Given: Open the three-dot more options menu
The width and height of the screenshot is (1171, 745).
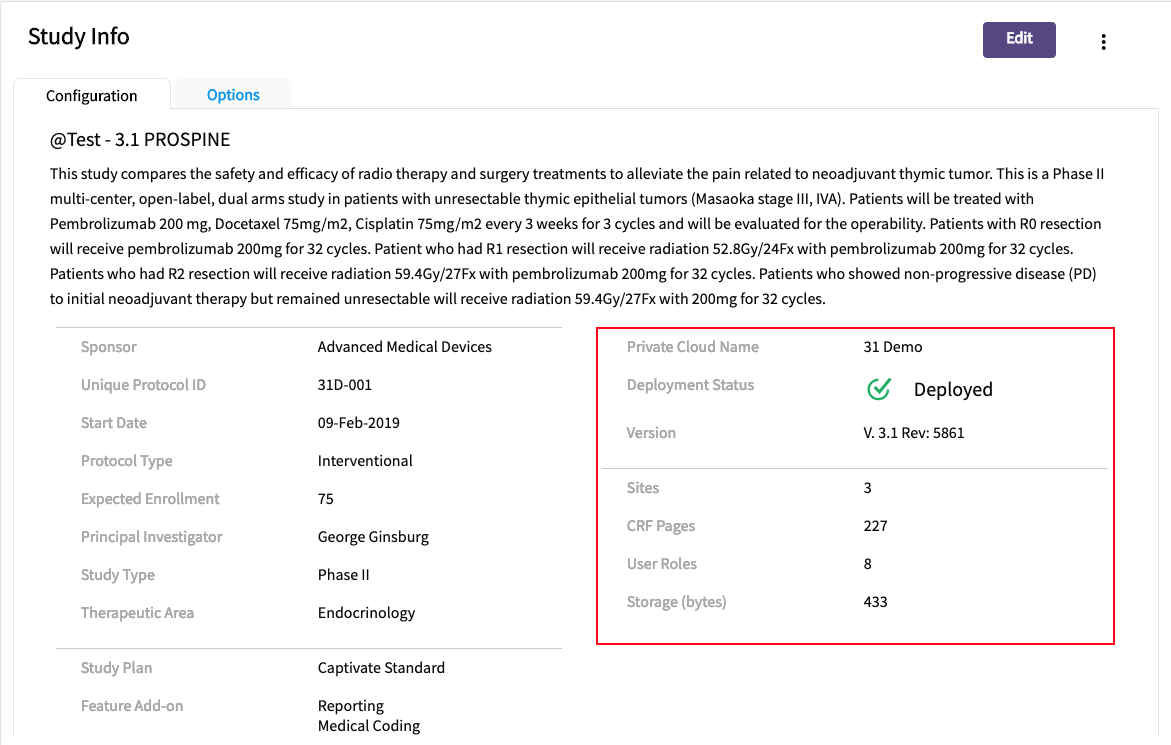Looking at the screenshot, I should pyautogui.click(x=1103, y=41).
